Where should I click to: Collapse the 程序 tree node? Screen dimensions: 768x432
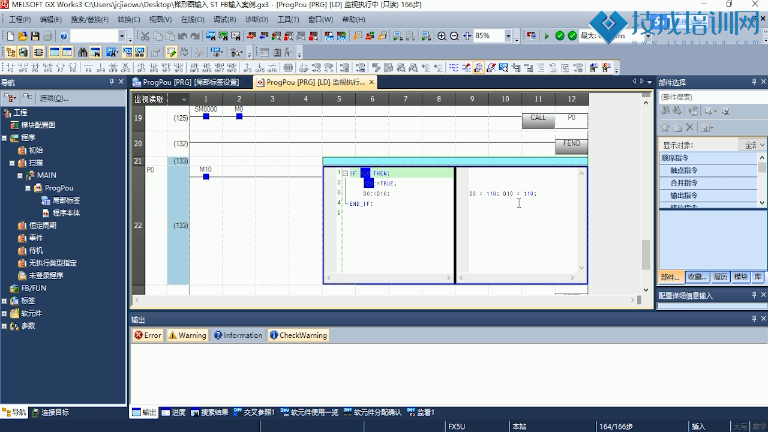pos(4,138)
